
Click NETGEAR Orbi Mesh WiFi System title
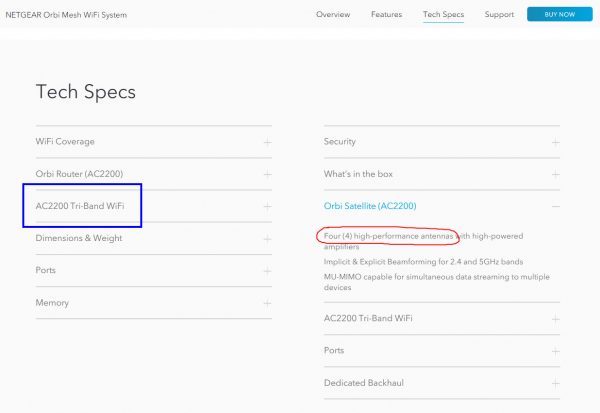point(66,15)
